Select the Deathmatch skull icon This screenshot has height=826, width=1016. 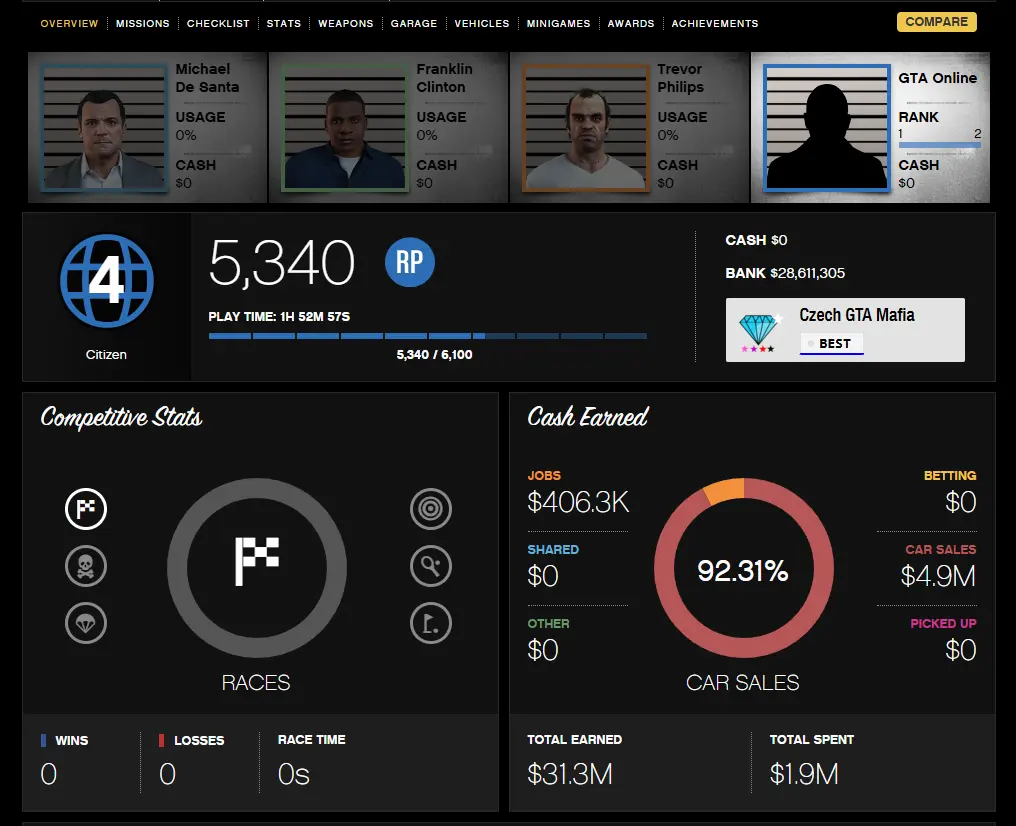(86, 566)
